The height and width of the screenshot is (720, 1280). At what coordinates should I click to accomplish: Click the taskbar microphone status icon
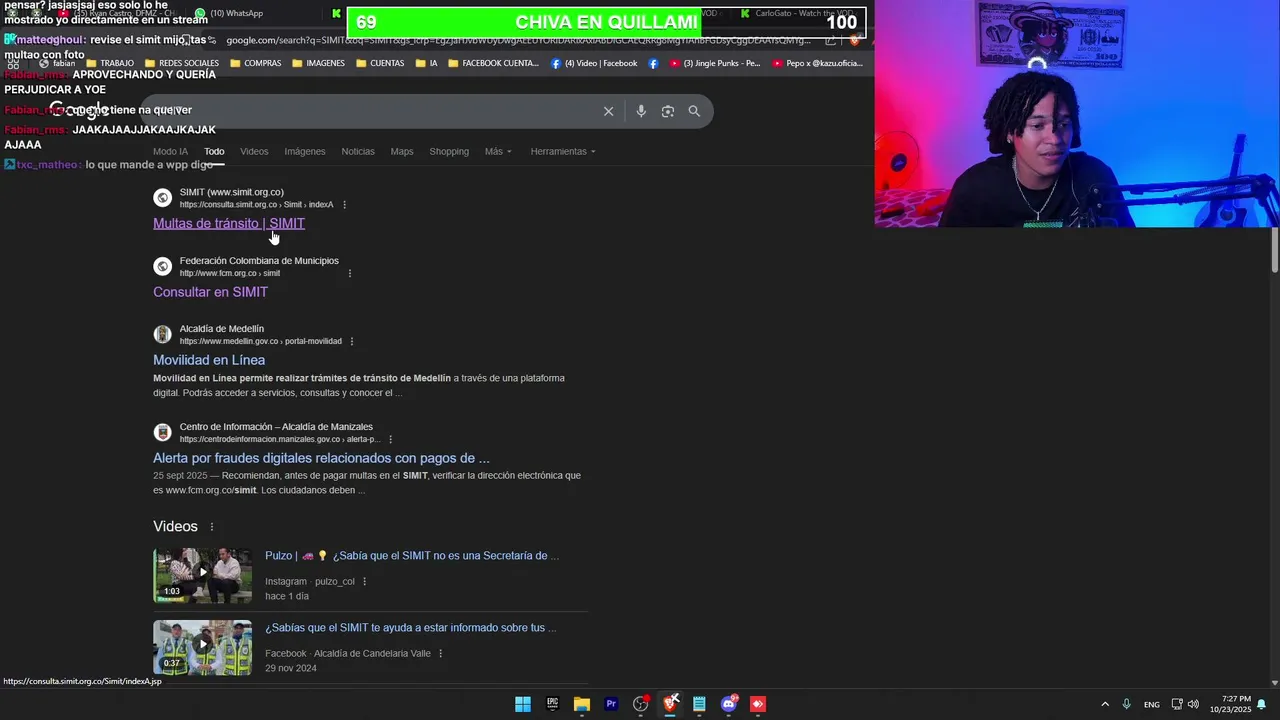pyautogui.click(x=1126, y=704)
